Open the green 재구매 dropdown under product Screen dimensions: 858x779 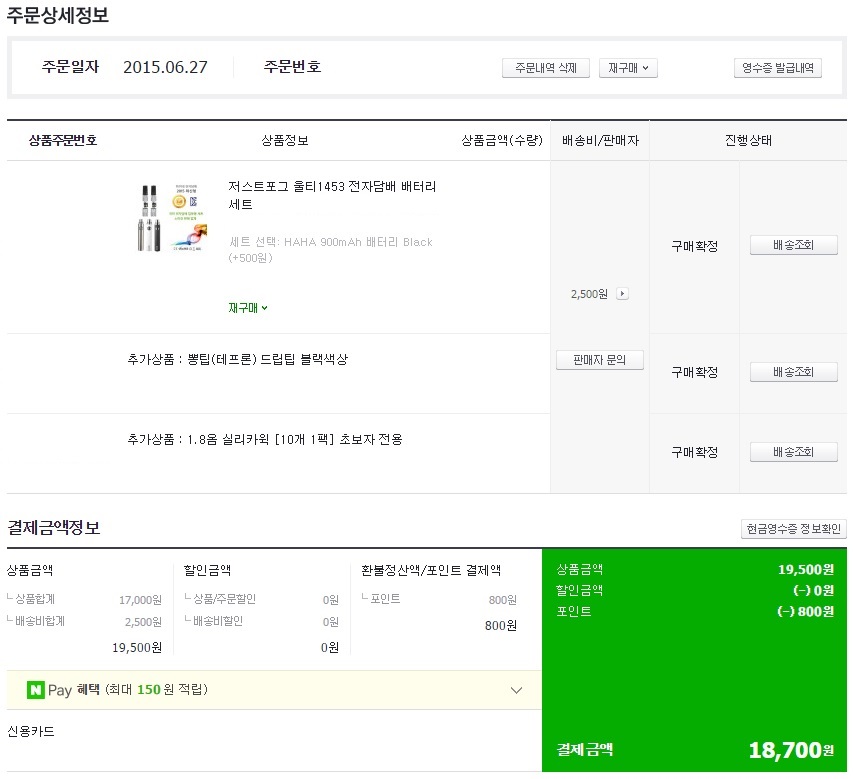coord(248,308)
